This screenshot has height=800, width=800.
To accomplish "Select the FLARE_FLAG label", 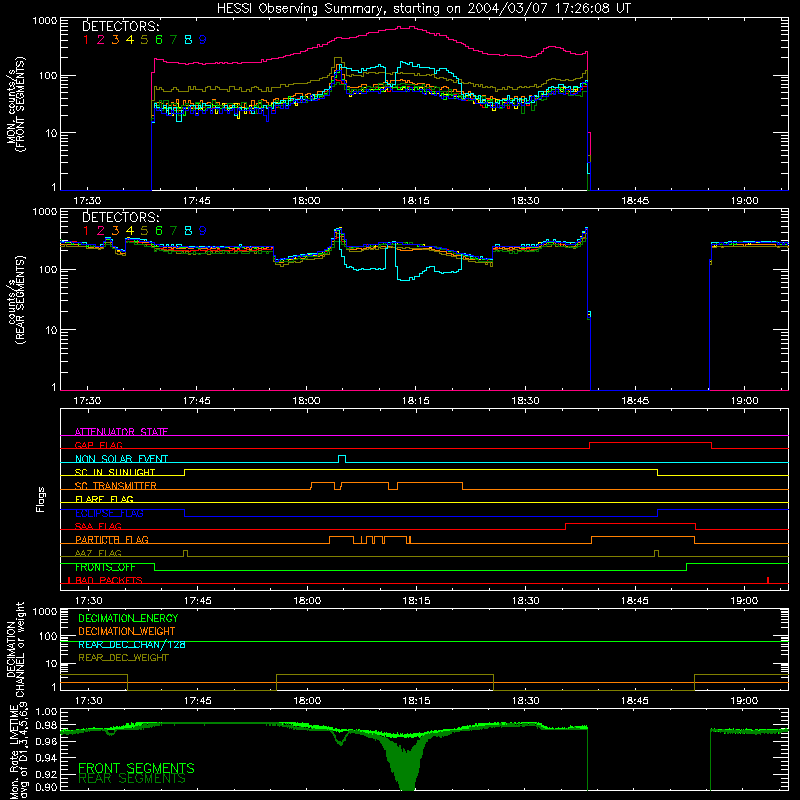I will (x=104, y=499).
